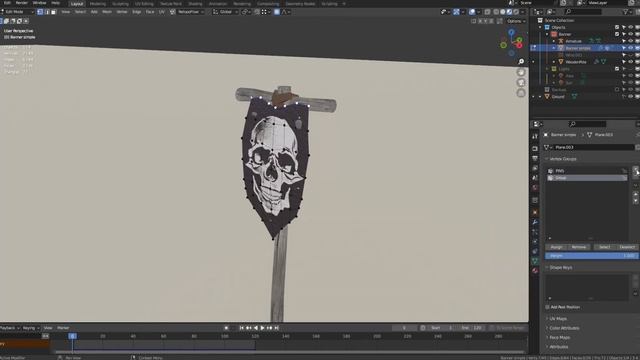Collapse Vertex Groups panel

[x=563, y=159]
